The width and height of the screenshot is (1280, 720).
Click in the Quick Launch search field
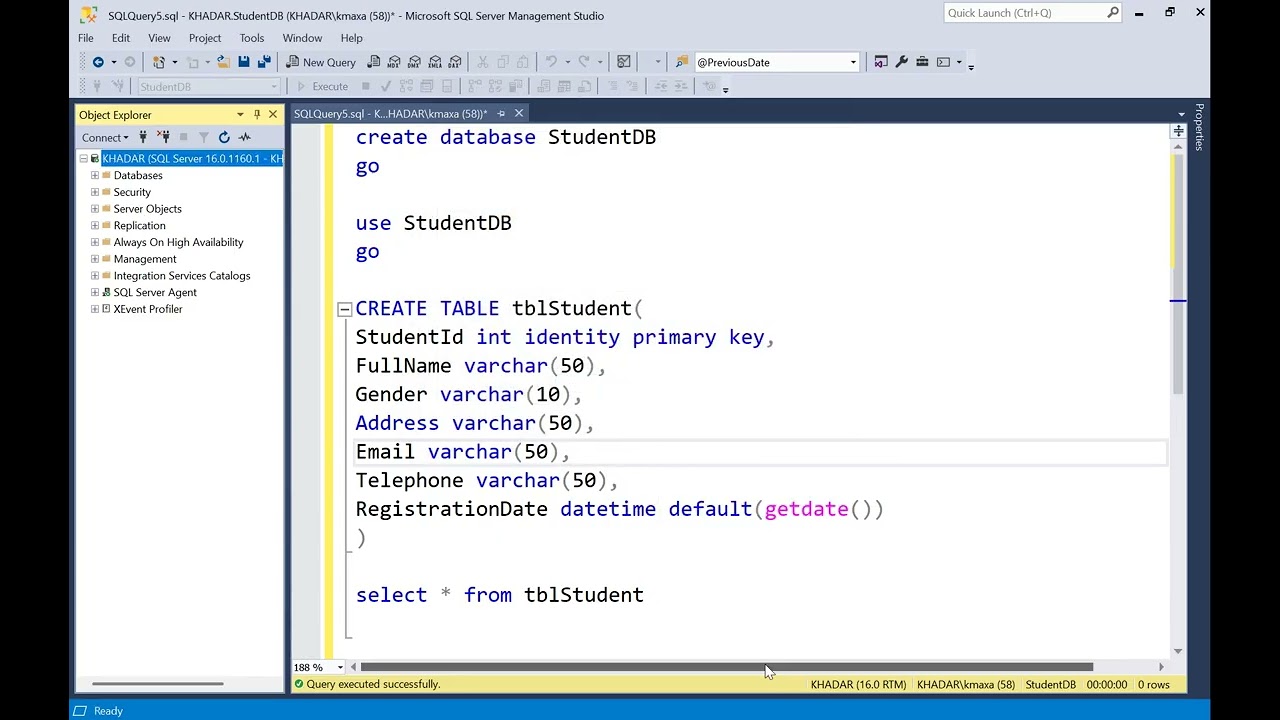point(1024,13)
